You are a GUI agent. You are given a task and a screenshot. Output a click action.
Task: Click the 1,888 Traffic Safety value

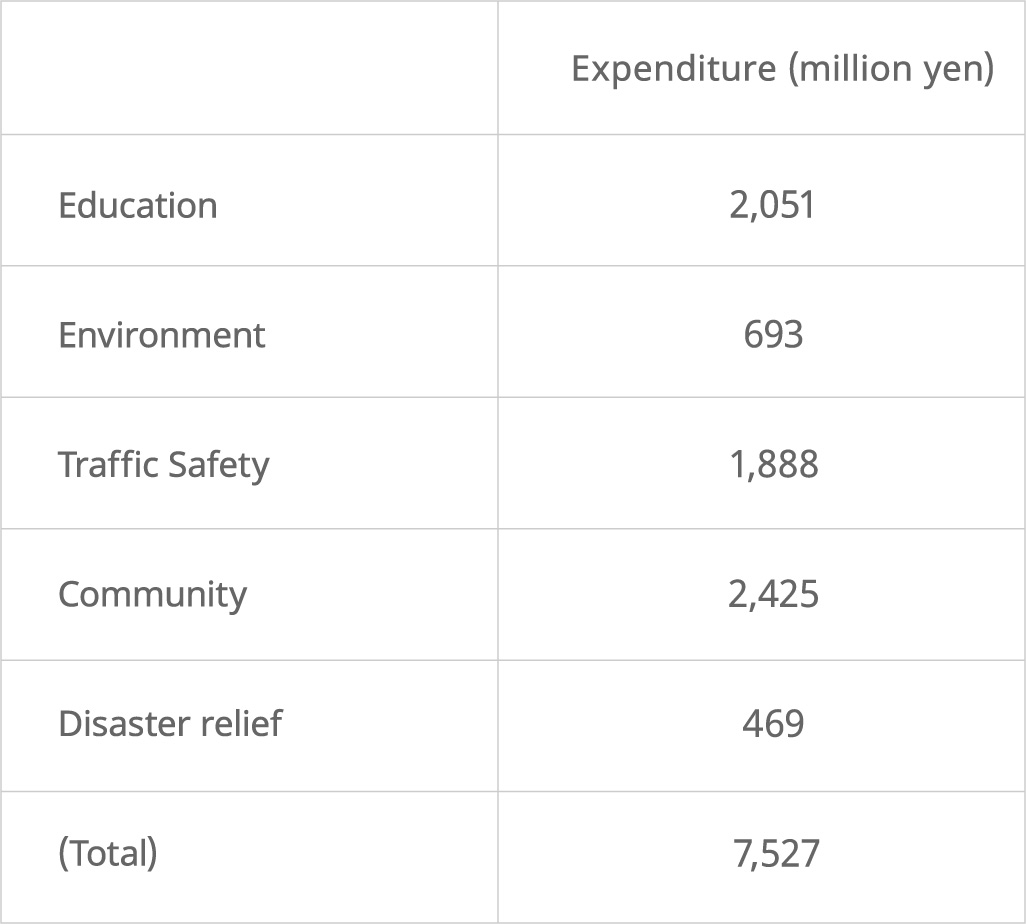773,465
